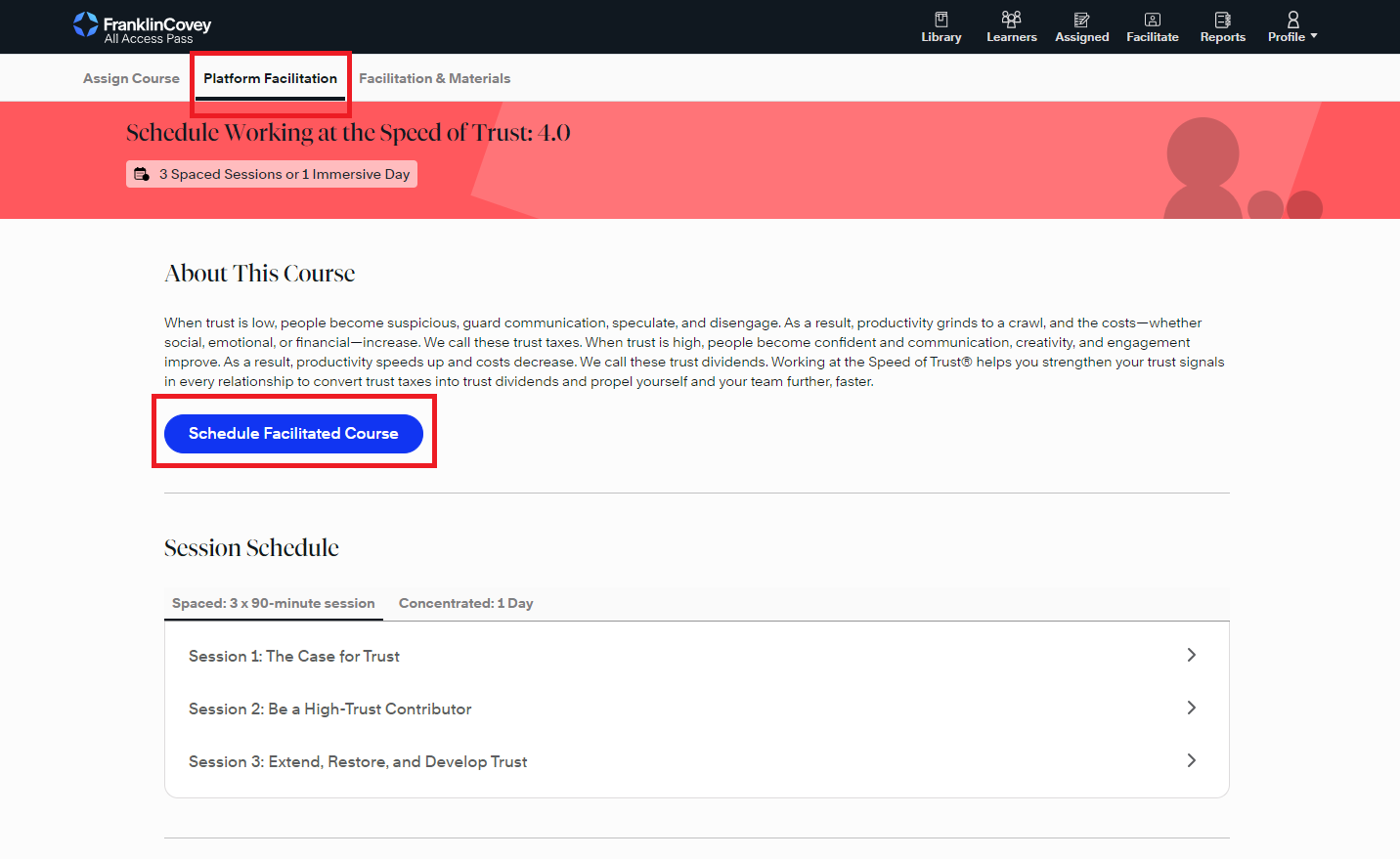The width and height of the screenshot is (1400, 859).
Task: Open the Profile dropdown arrow
Action: 1314,36
